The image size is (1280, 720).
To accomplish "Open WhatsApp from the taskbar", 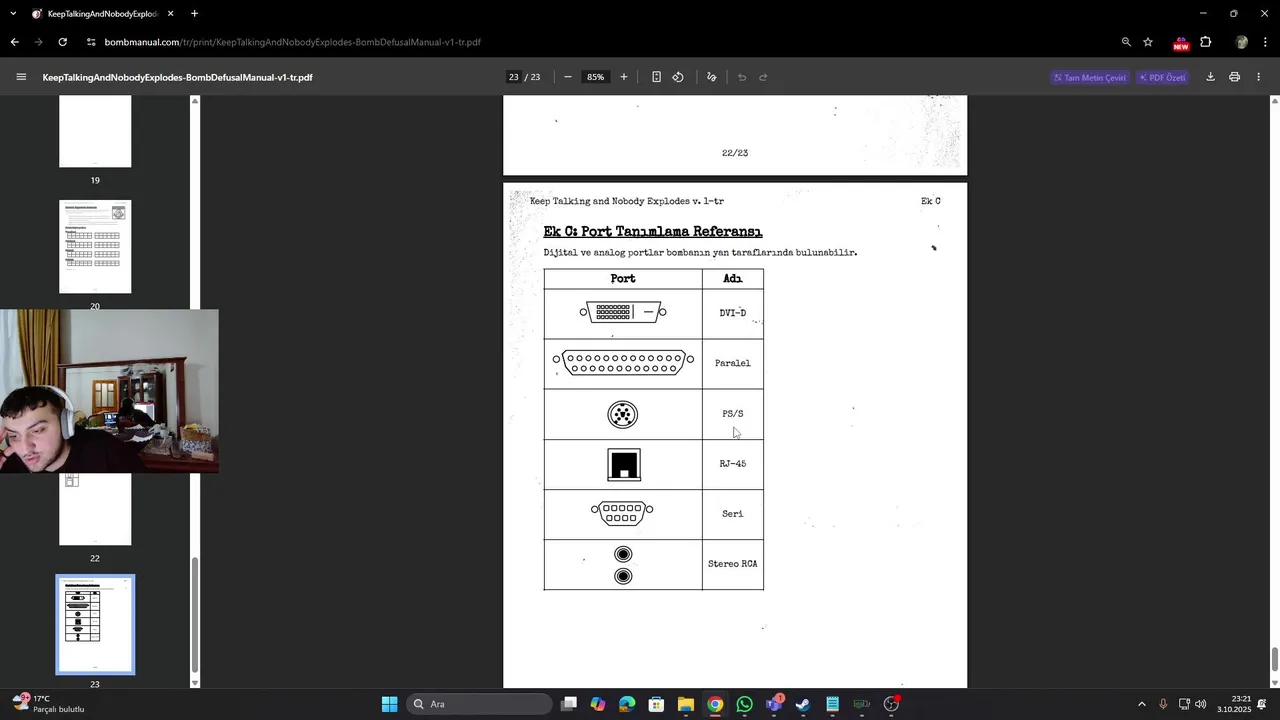I will pos(744,704).
